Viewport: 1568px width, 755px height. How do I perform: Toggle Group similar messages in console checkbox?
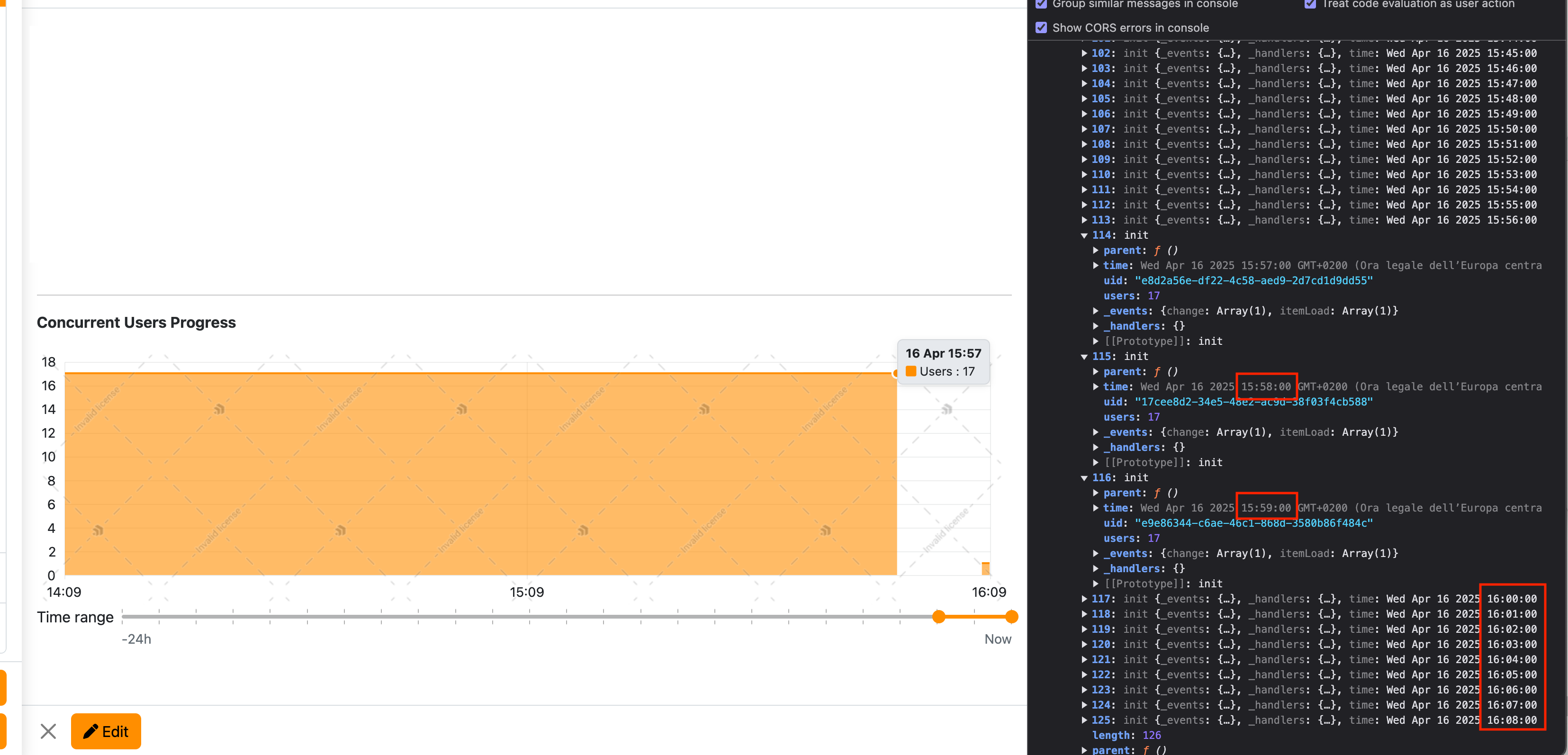[1041, 4]
